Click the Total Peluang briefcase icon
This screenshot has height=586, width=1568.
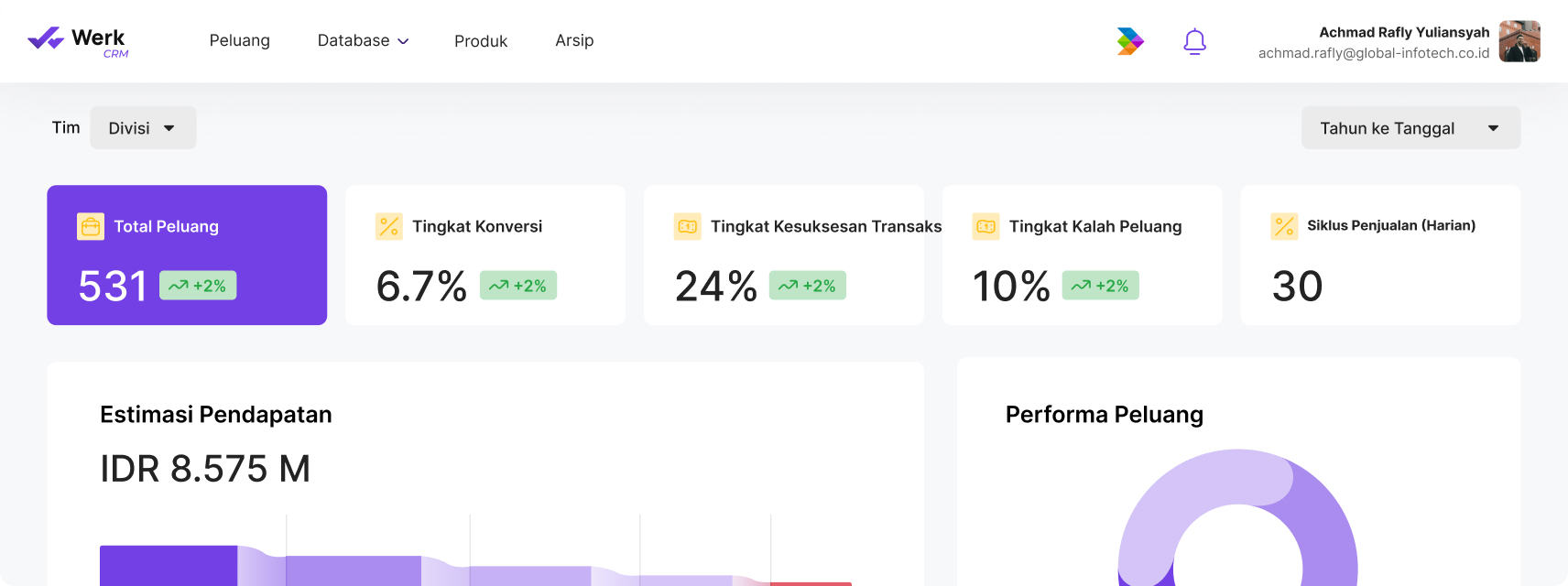coord(91,226)
